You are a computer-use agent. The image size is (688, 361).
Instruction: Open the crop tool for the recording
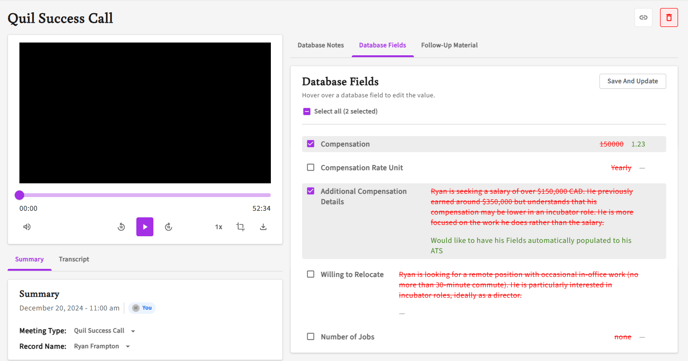240,227
